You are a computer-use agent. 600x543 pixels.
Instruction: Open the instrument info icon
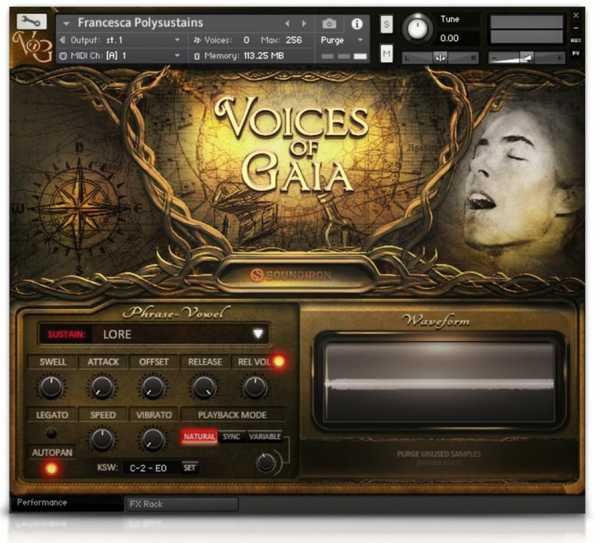point(357,24)
